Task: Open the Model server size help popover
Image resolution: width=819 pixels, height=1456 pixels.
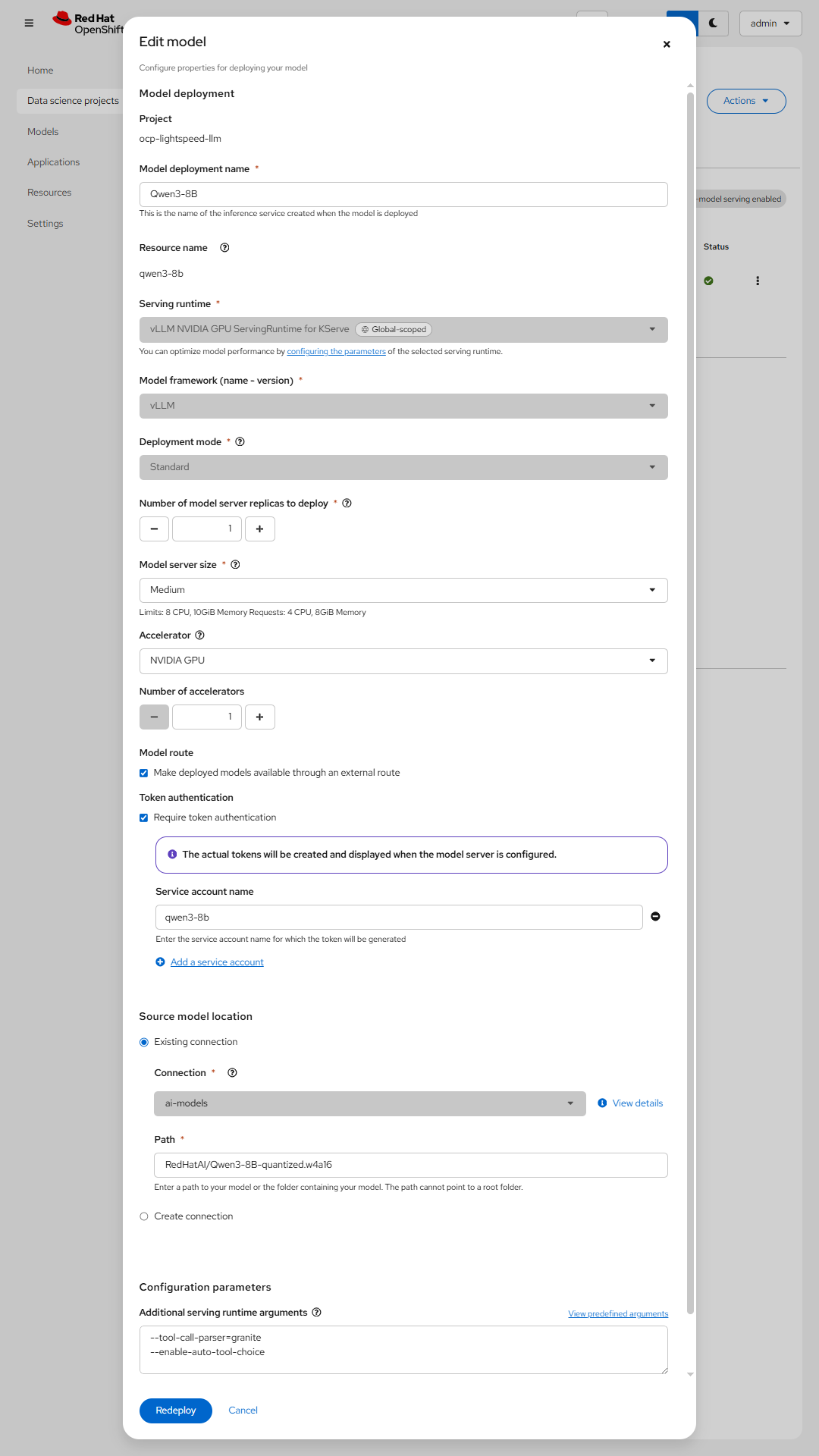Action: pos(235,564)
